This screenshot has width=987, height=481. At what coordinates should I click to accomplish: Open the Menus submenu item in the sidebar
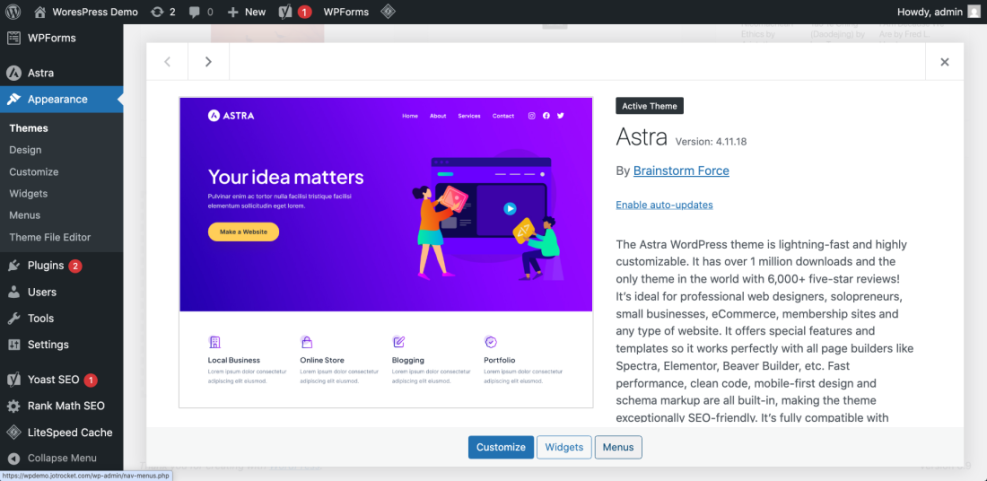click(x=25, y=215)
